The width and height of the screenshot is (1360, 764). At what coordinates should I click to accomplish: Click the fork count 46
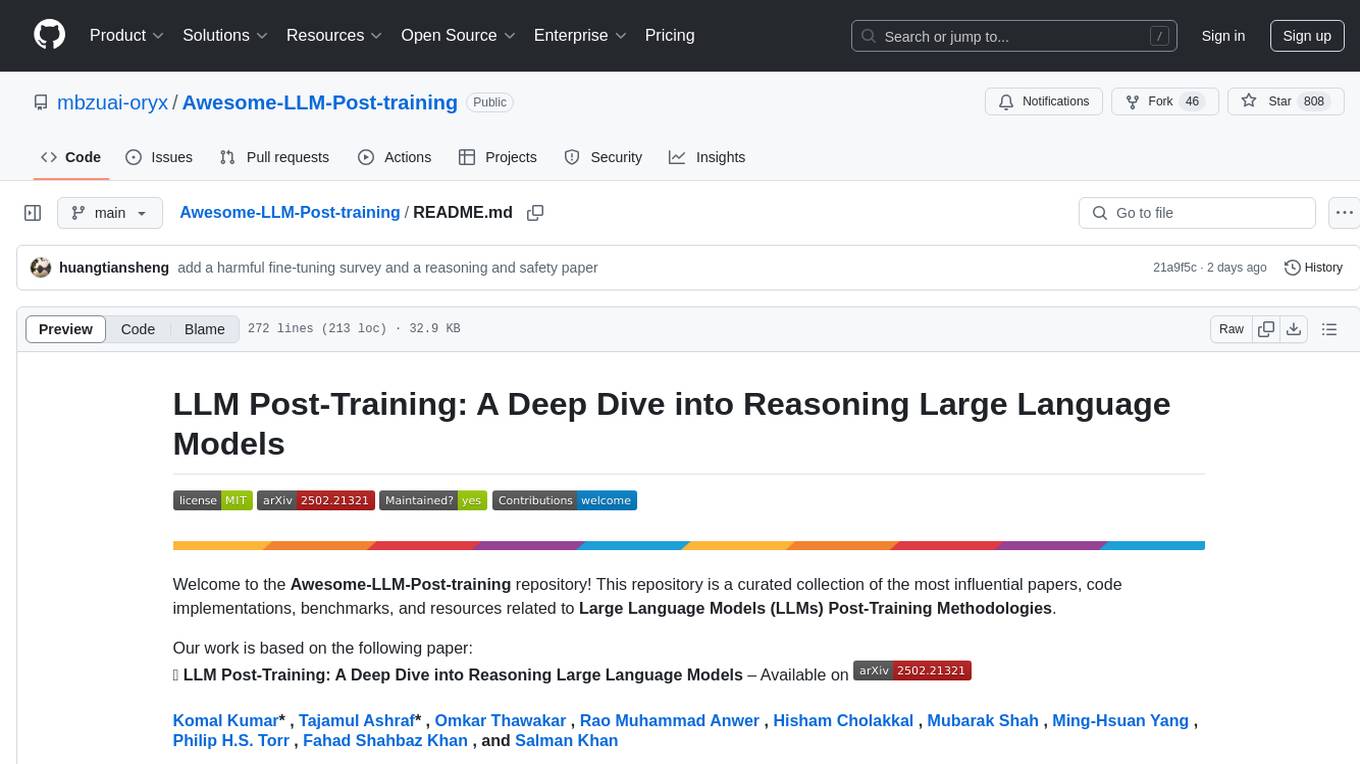pyautogui.click(x=1191, y=102)
